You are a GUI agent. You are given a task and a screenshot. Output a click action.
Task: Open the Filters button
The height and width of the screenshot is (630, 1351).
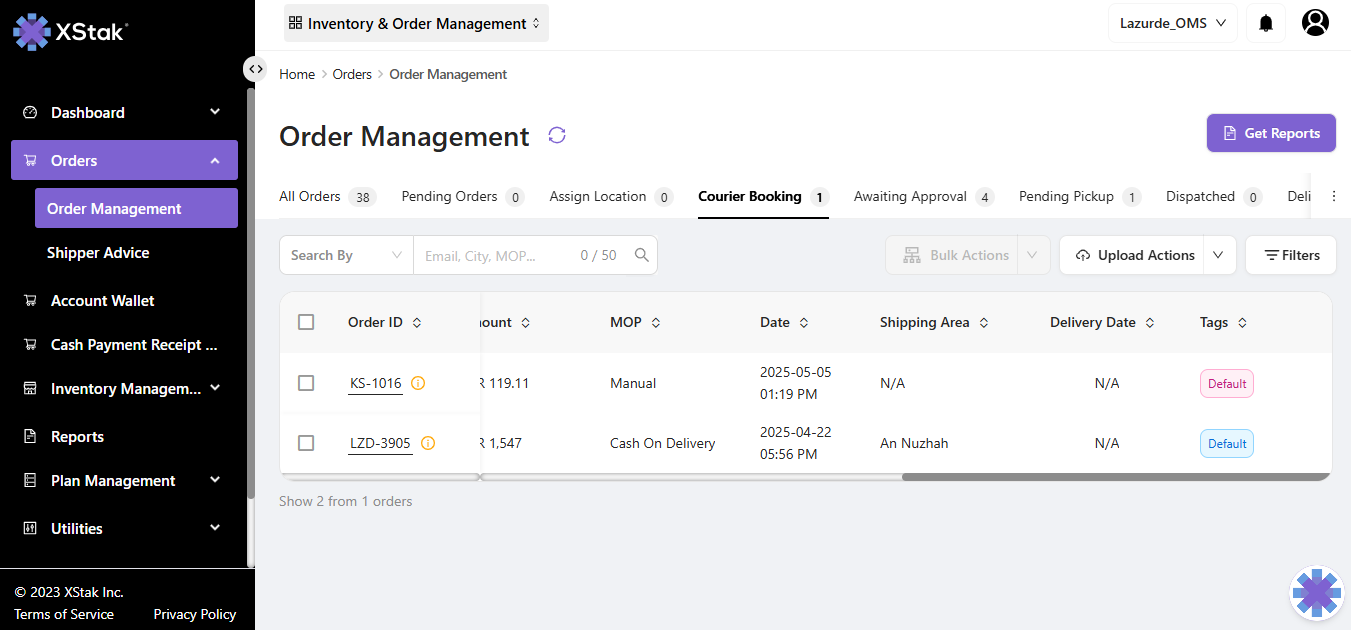[x=1291, y=255]
